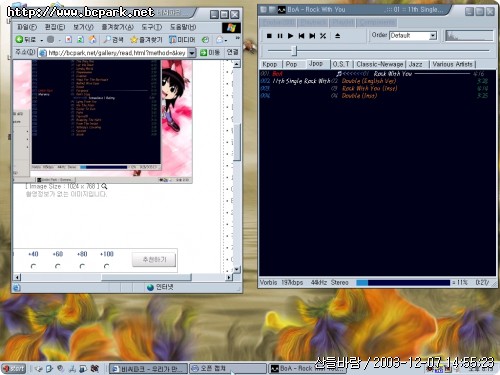Switch to the Pop playlist tab
This screenshot has height=375, width=500.
click(291, 64)
